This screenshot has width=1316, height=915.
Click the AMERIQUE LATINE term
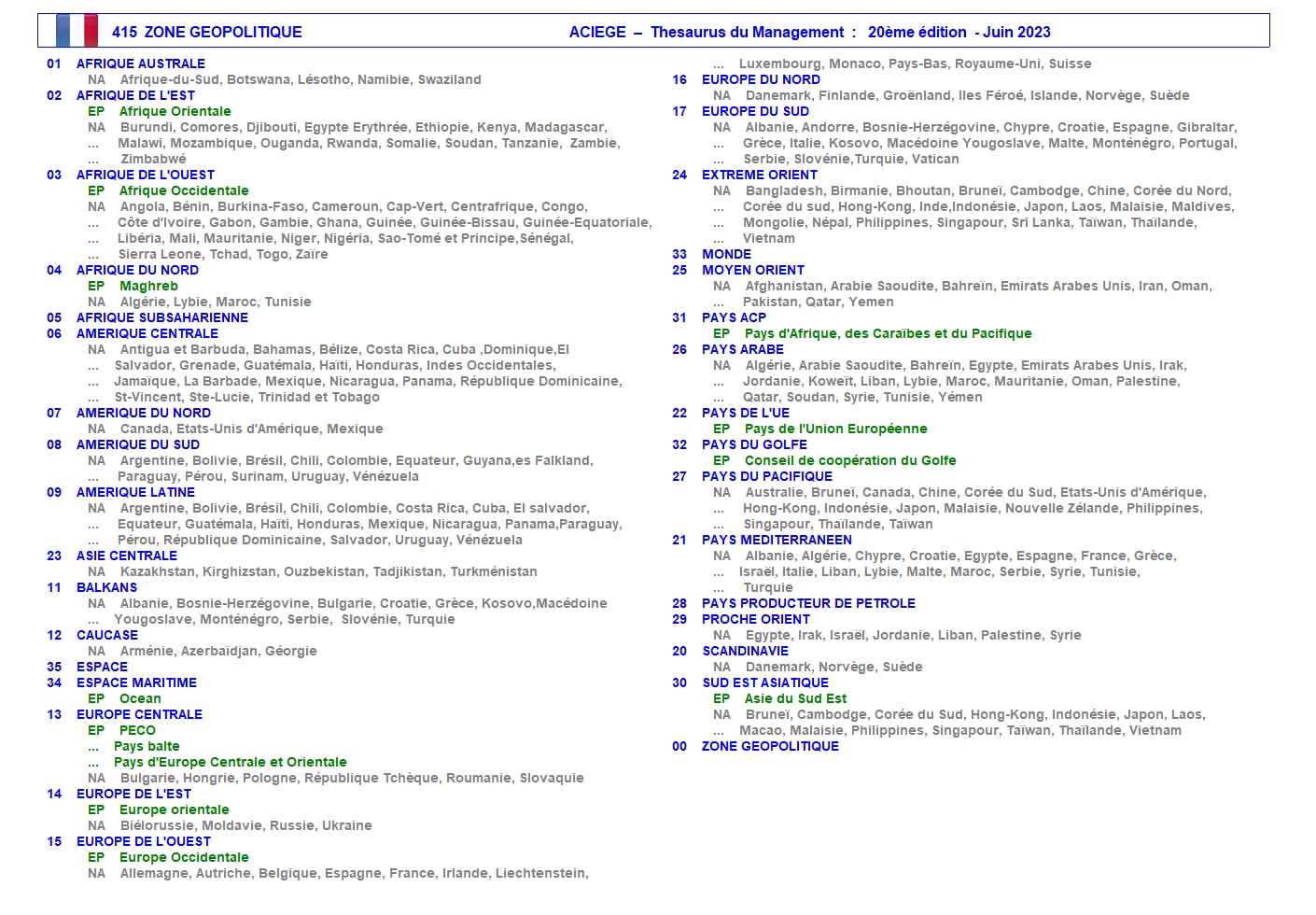point(135,492)
